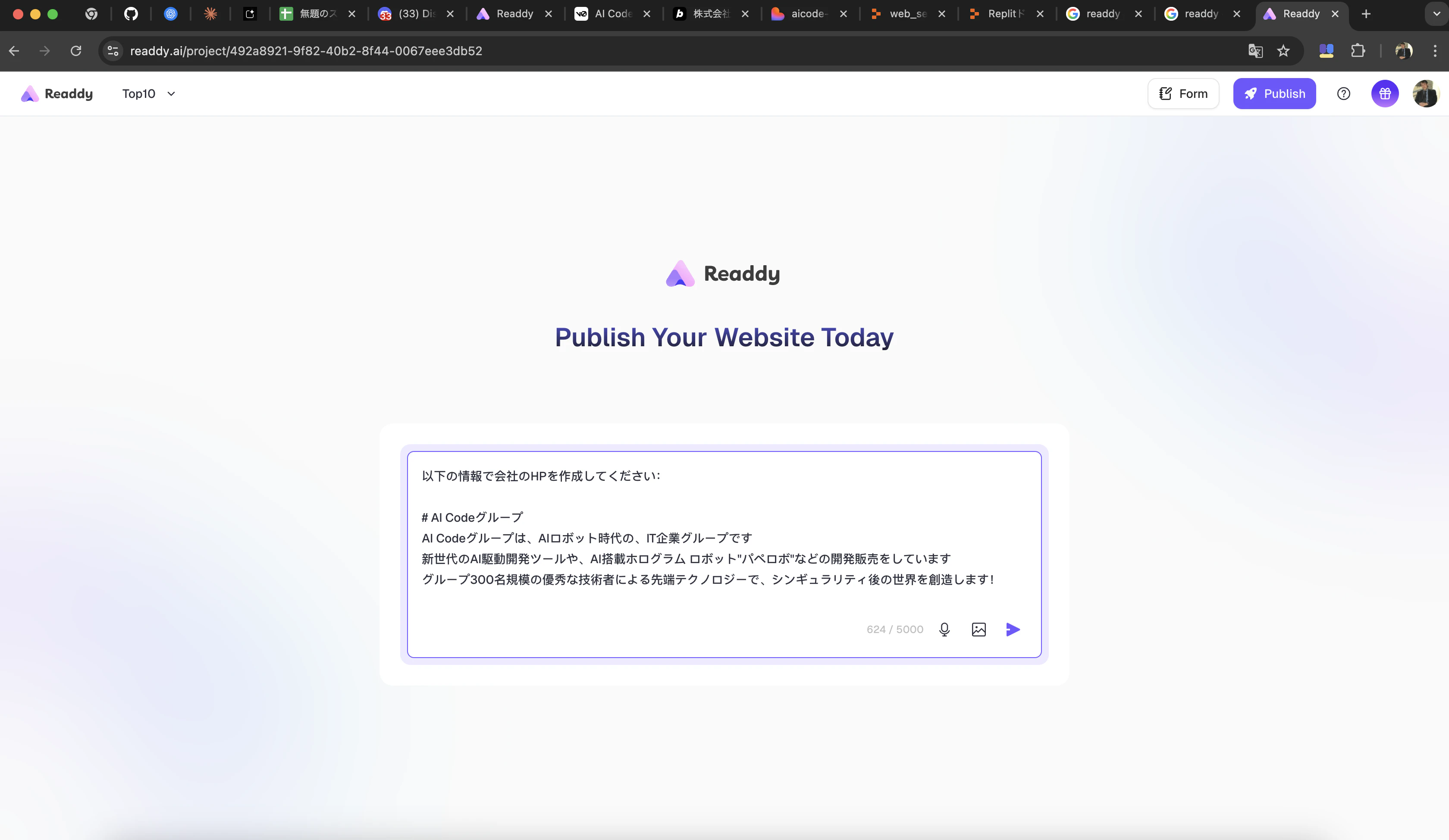Close the active Readdy tab
Screen dimensions: 1449x840
1335,14
